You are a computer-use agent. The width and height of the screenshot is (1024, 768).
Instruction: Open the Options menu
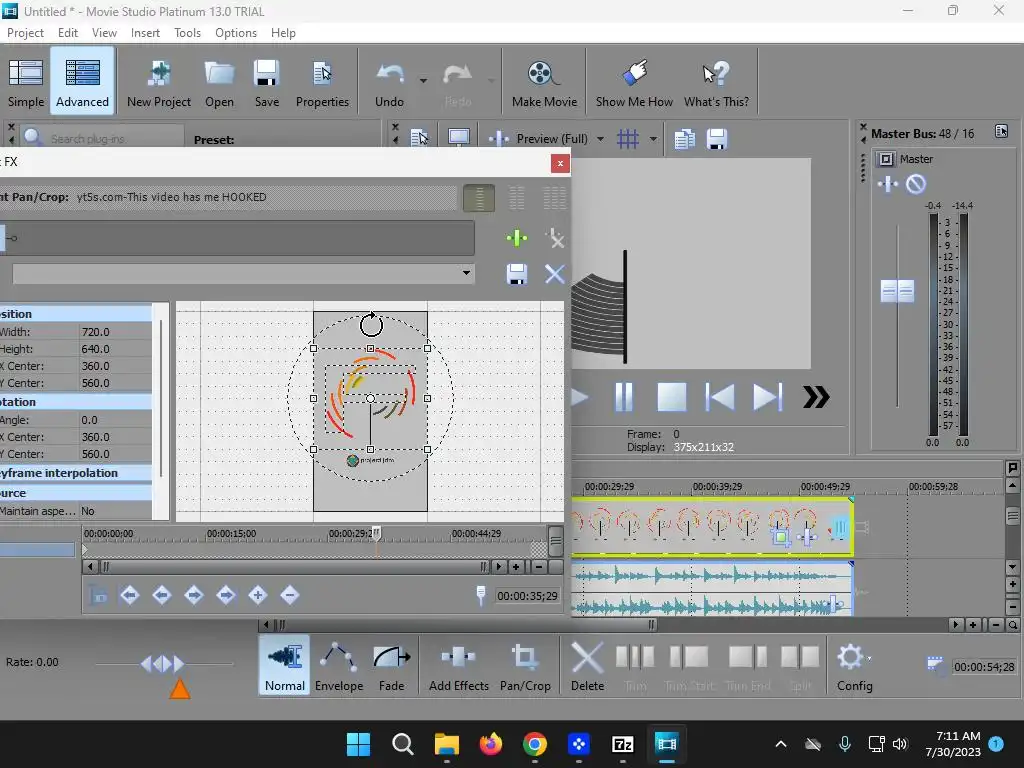[x=236, y=33]
